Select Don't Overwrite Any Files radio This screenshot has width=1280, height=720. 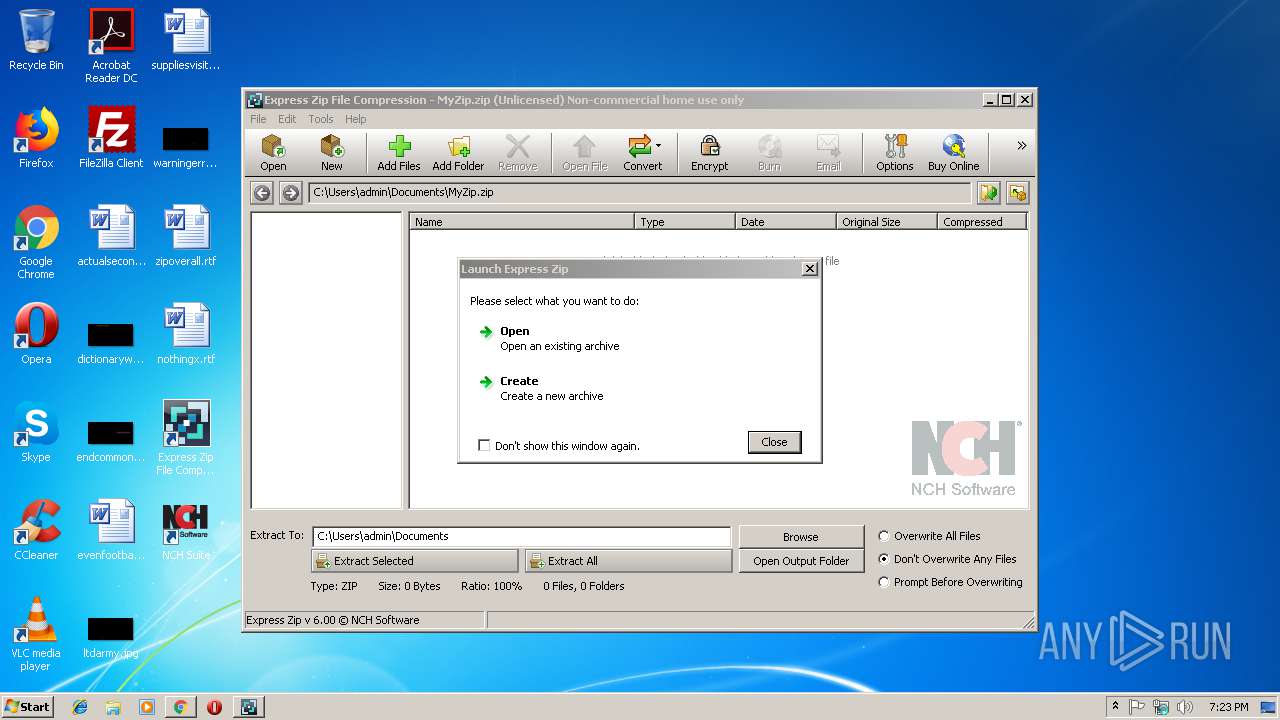tap(884, 559)
